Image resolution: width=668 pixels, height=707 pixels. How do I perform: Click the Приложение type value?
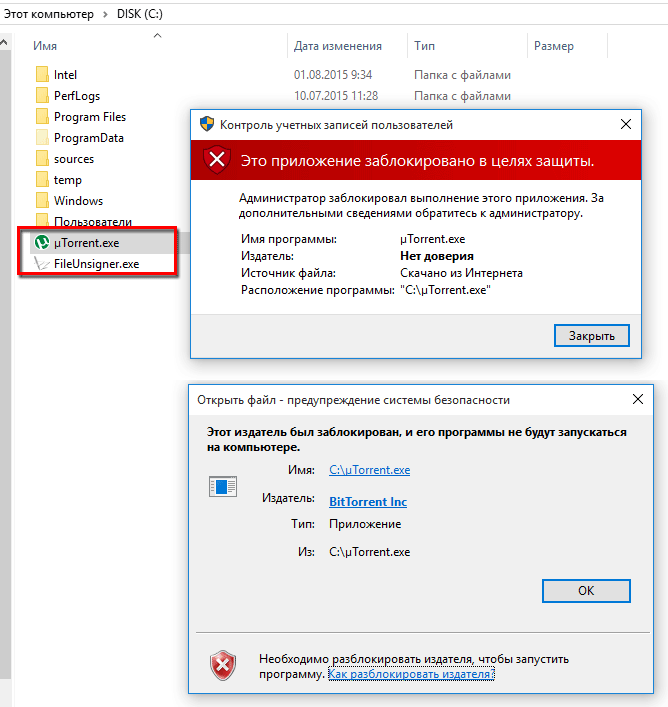pos(365,524)
